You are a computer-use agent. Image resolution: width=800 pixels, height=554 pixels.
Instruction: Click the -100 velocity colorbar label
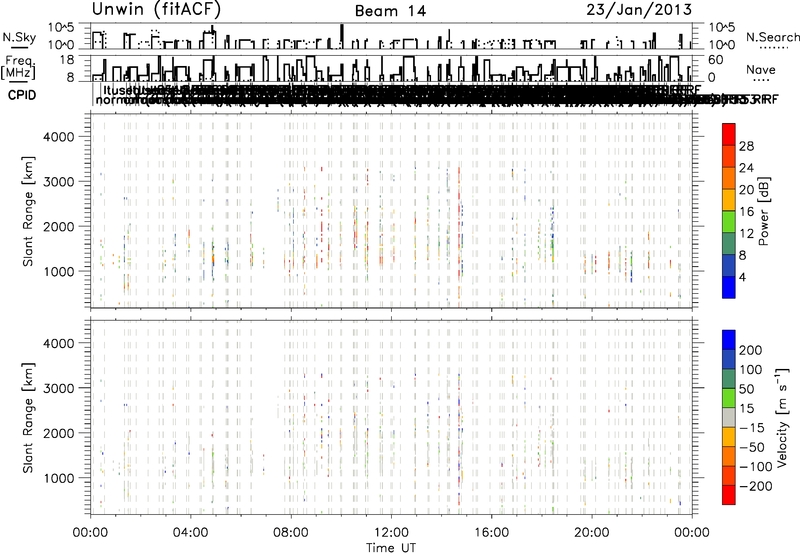point(755,467)
